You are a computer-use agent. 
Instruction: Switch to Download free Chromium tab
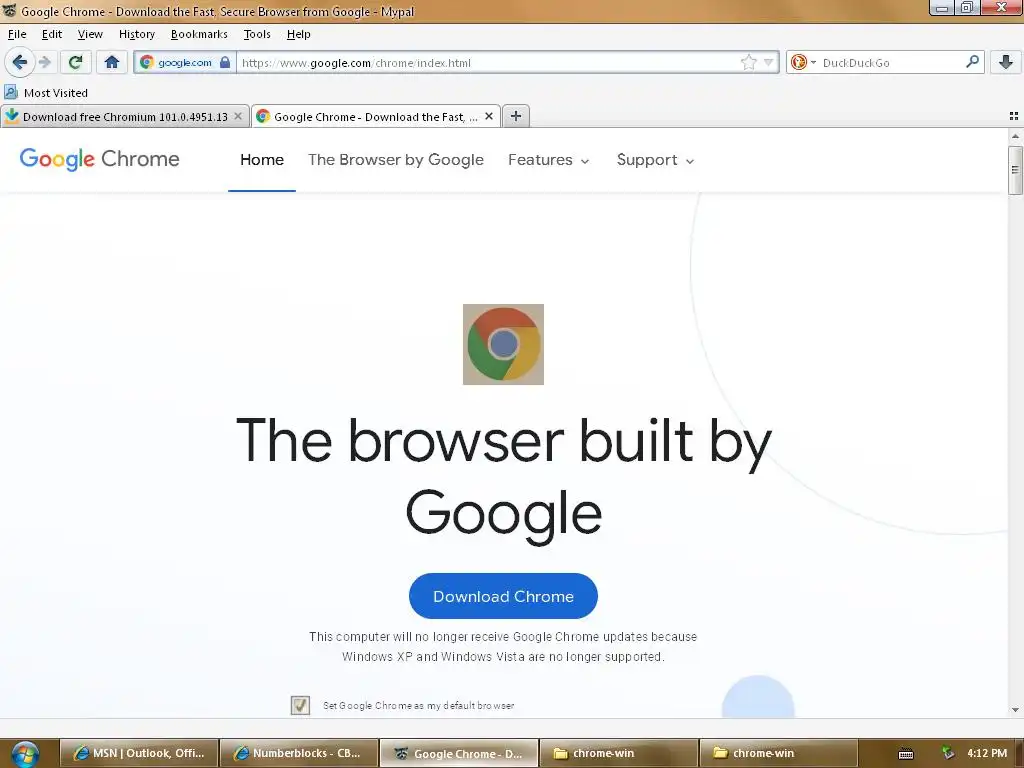(125, 117)
